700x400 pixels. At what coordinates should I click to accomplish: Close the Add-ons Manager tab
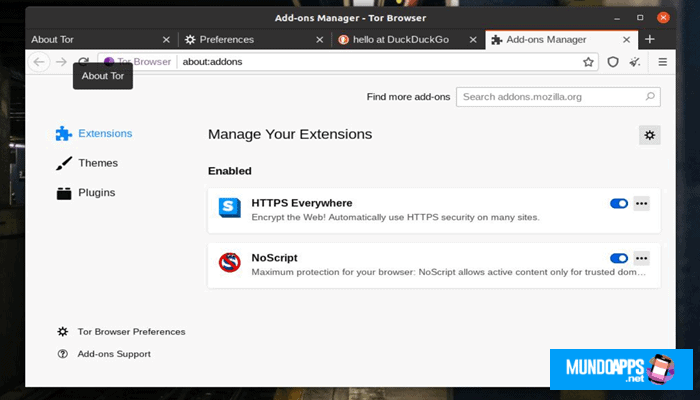pyautogui.click(x=626, y=40)
